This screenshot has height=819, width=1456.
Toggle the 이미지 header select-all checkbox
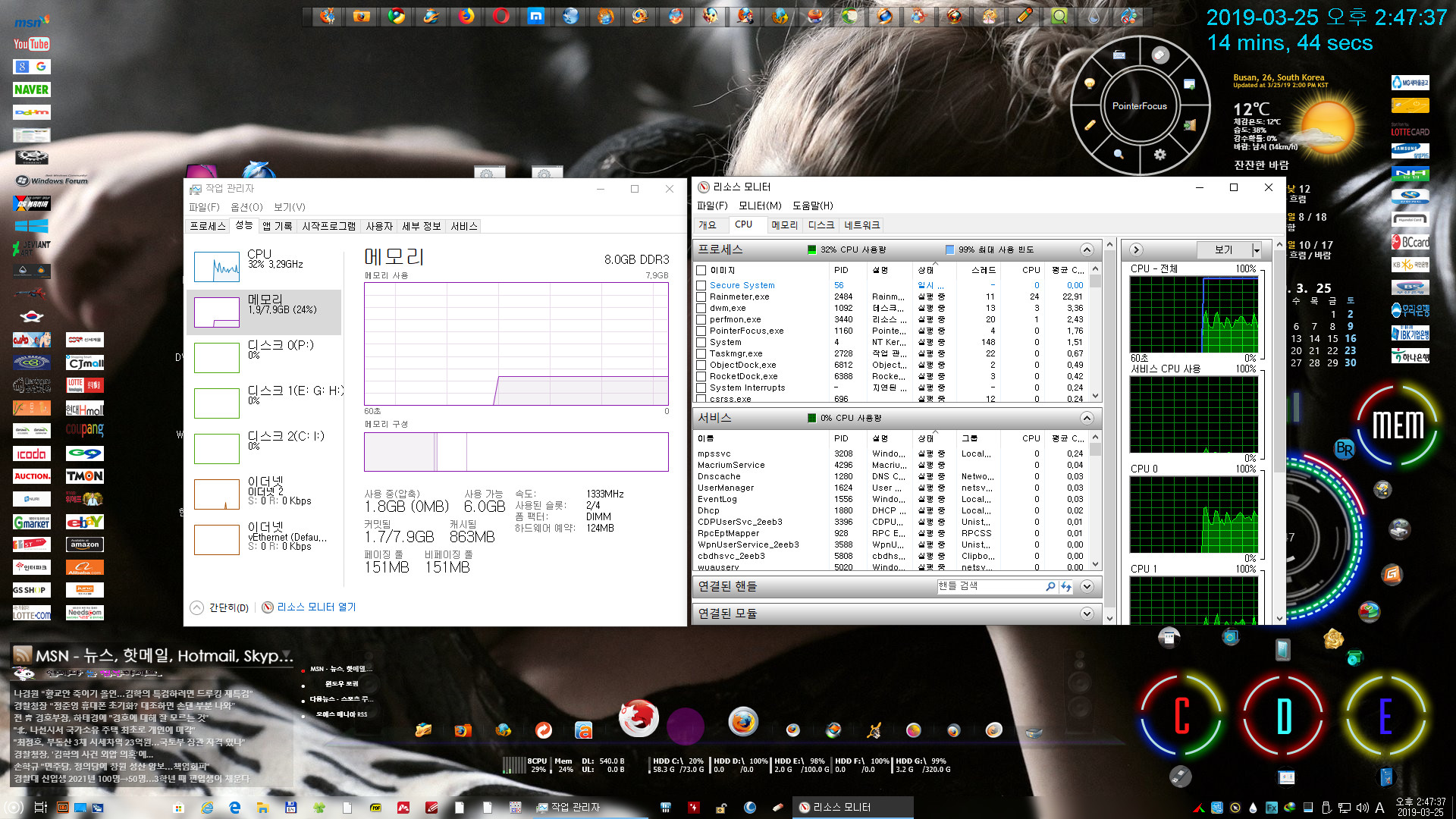point(701,270)
